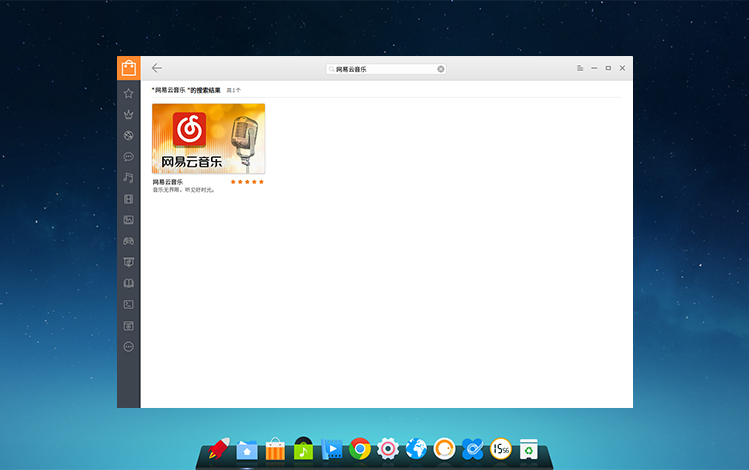Click the clock showing 15:56 in dock
749x470 pixels.
(x=501, y=449)
